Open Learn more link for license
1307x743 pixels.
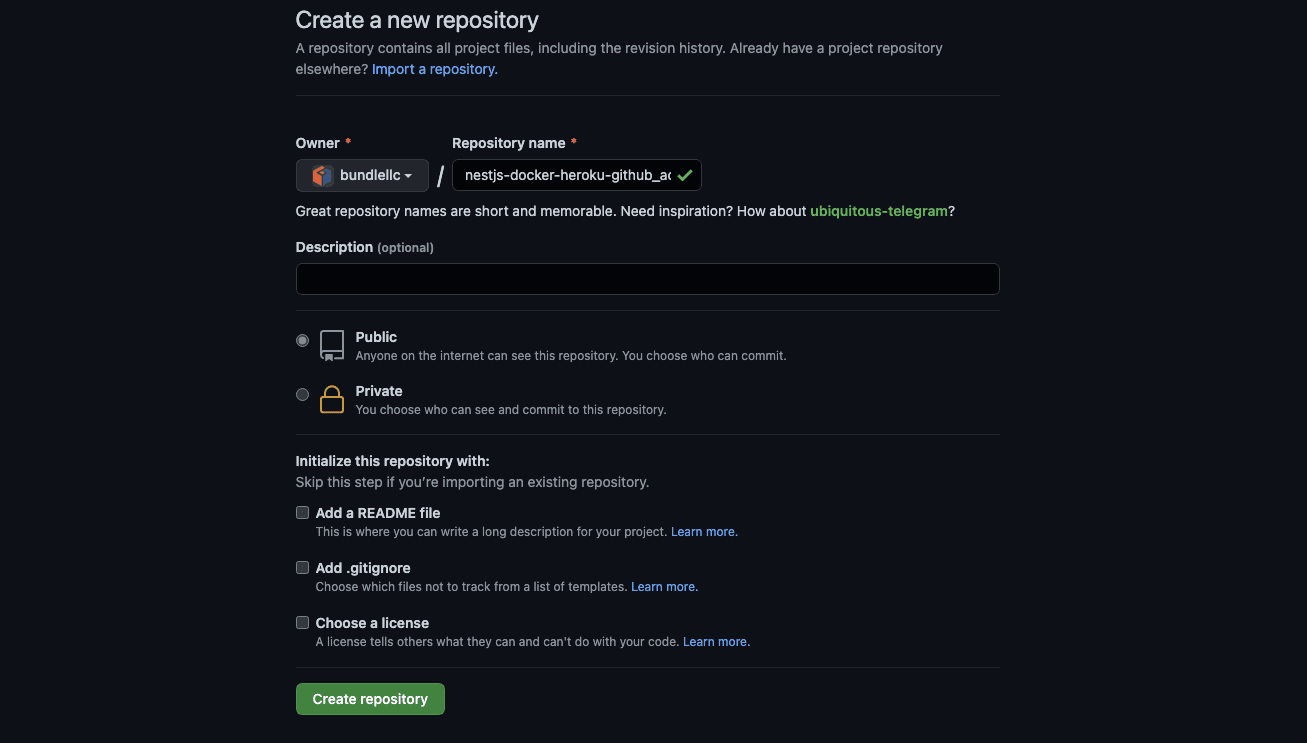tap(715, 642)
